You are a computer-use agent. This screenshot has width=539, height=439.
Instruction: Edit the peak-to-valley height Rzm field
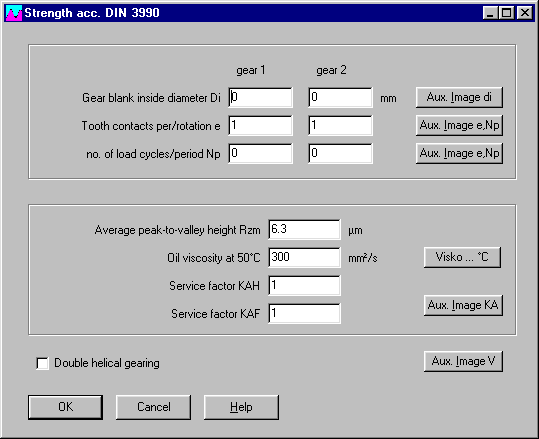305,230
